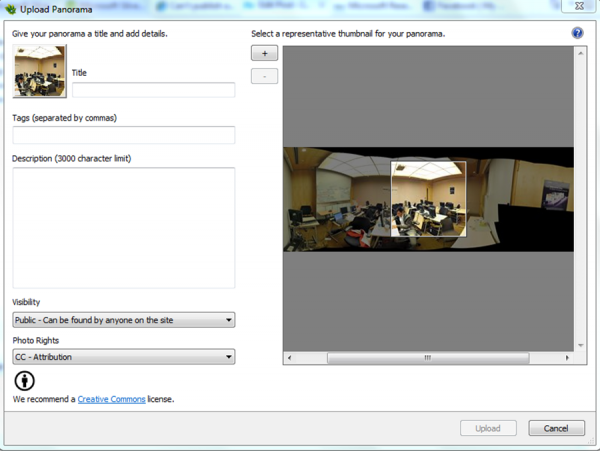600x451 pixels.
Task: Zoom in with the plus button
Action: point(264,54)
